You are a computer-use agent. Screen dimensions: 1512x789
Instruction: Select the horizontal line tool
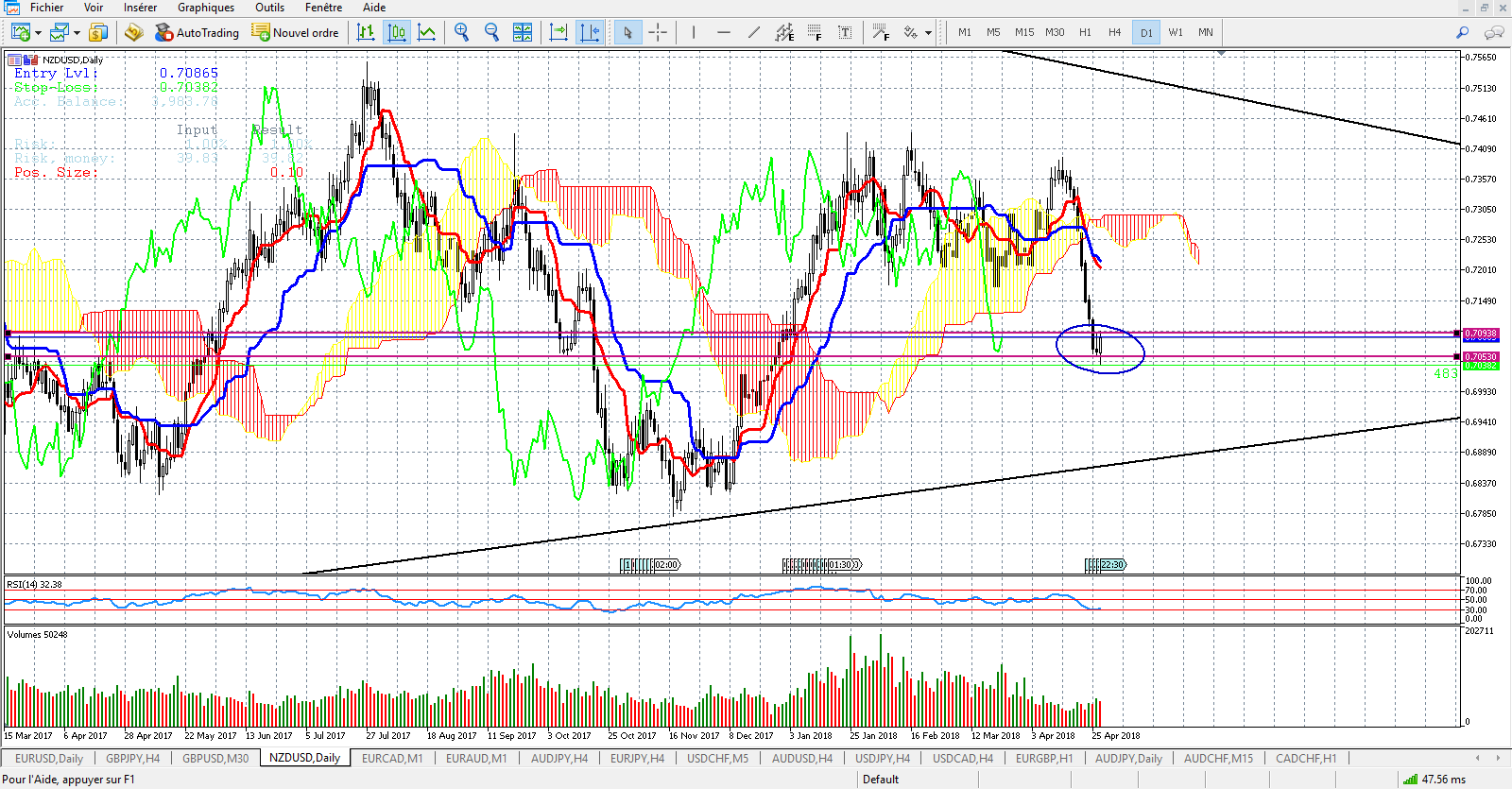point(724,32)
